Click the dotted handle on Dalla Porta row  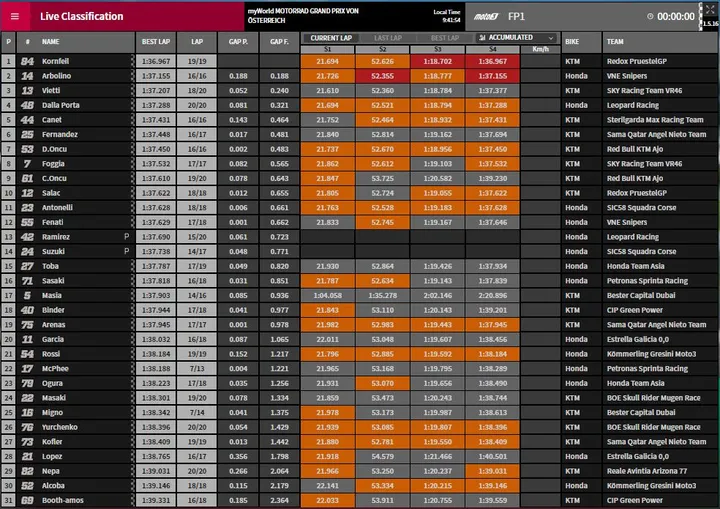[x=132, y=105]
